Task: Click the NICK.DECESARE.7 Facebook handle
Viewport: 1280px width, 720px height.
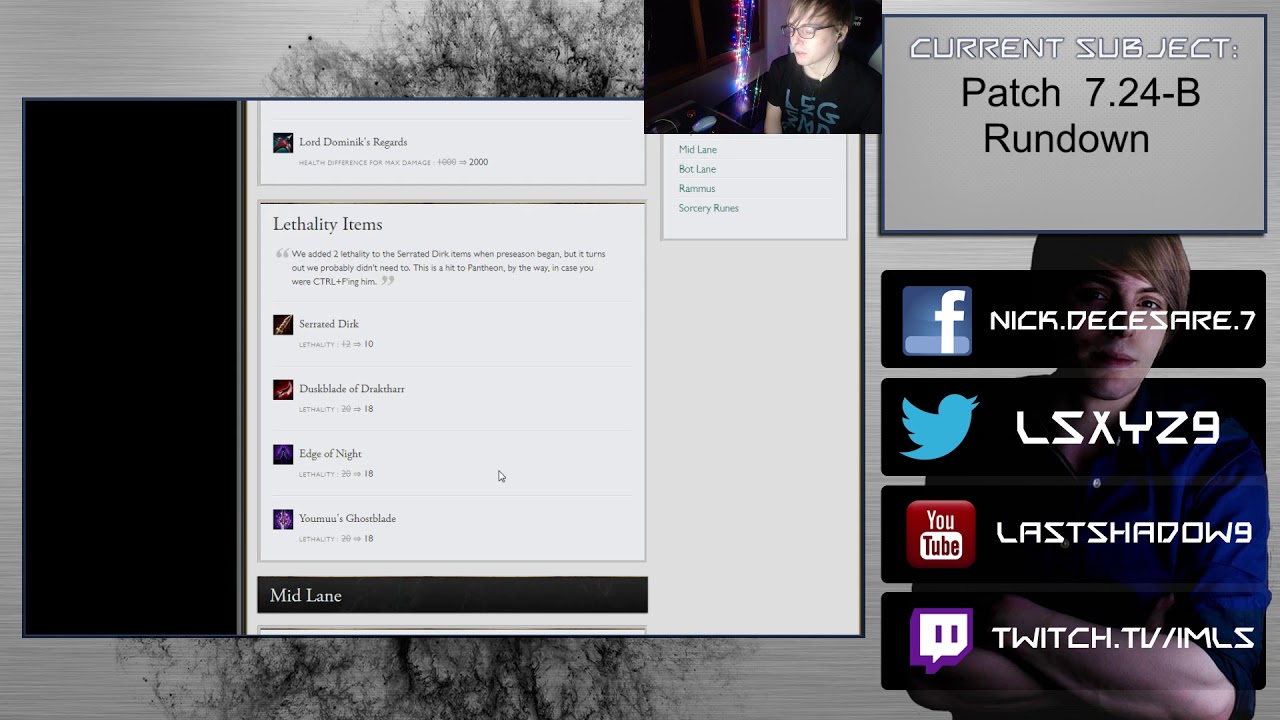Action: [1122, 321]
